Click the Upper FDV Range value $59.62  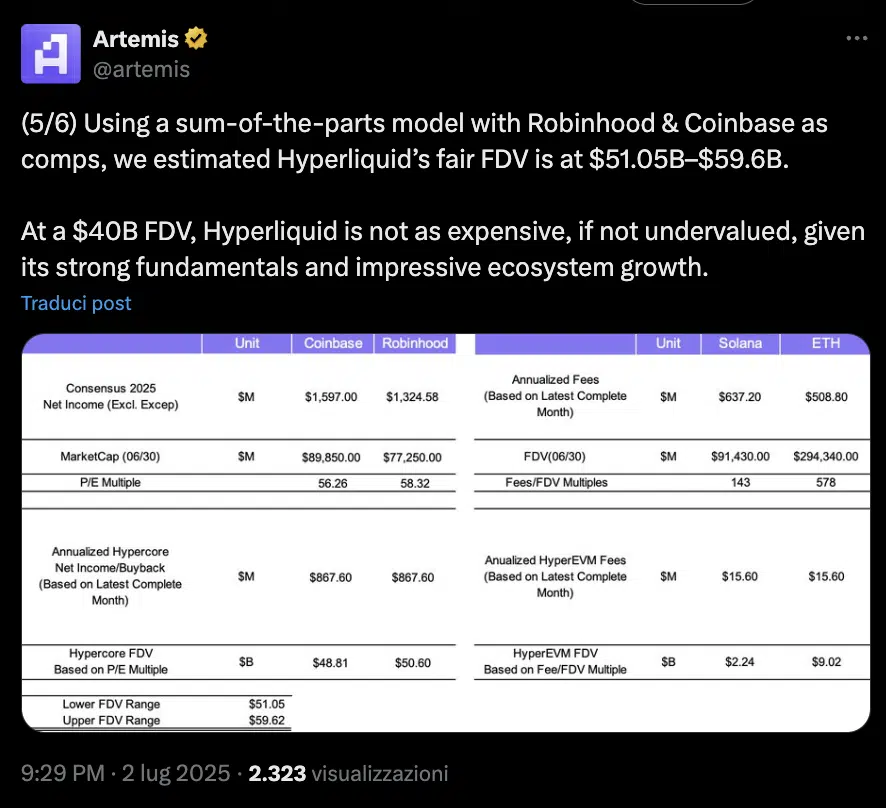tap(265, 719)
